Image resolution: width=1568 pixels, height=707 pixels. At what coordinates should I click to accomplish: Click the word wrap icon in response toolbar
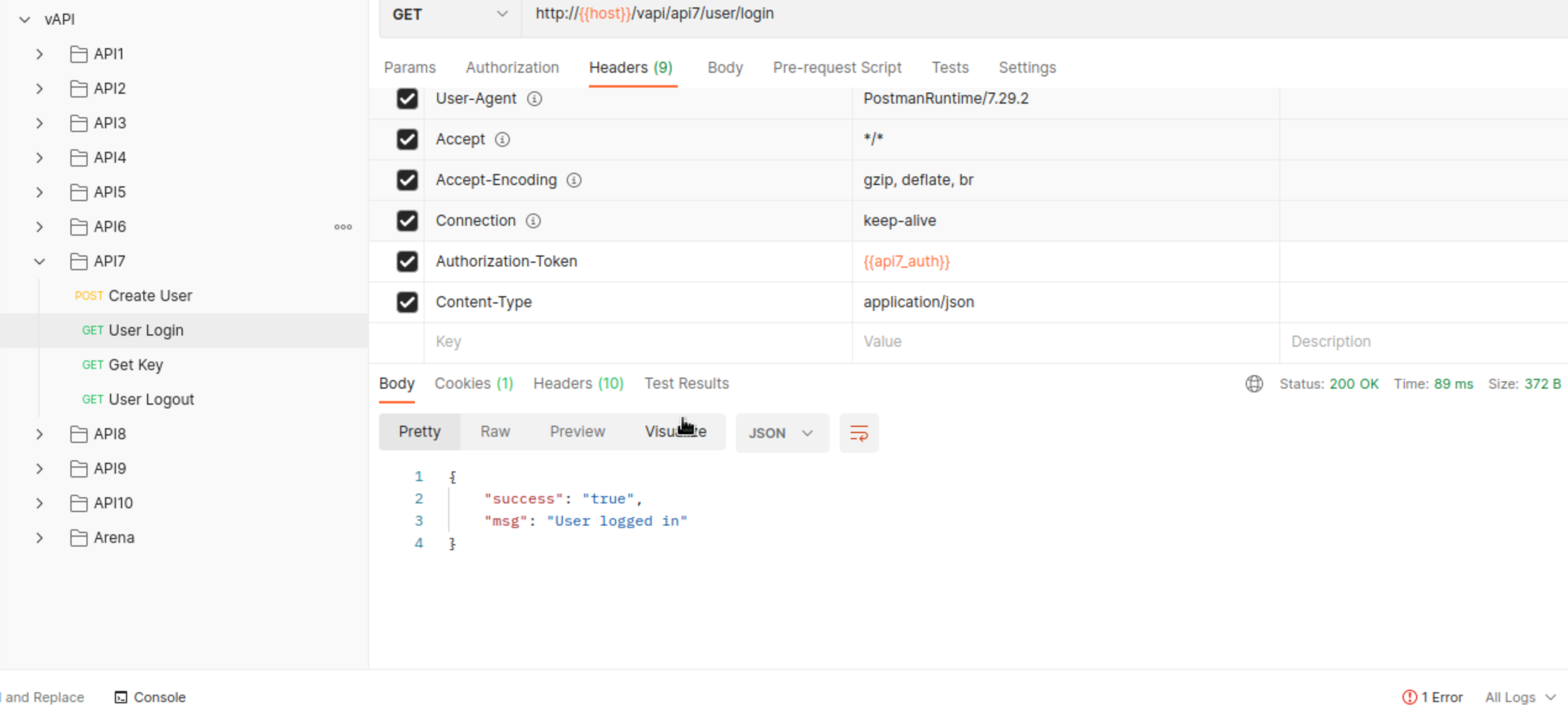tap(859, 433)
